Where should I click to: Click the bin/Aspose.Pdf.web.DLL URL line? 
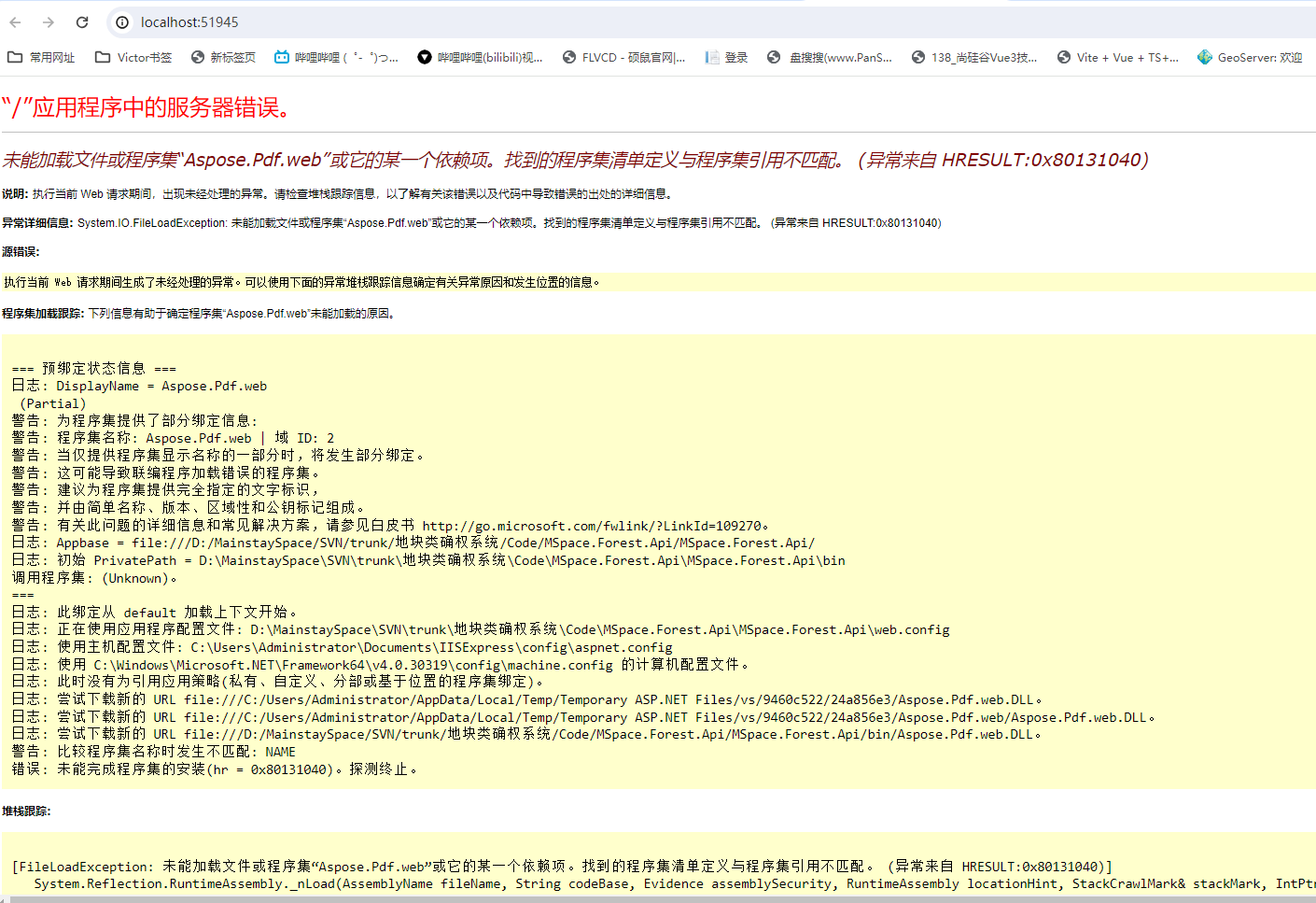[526, 734]
